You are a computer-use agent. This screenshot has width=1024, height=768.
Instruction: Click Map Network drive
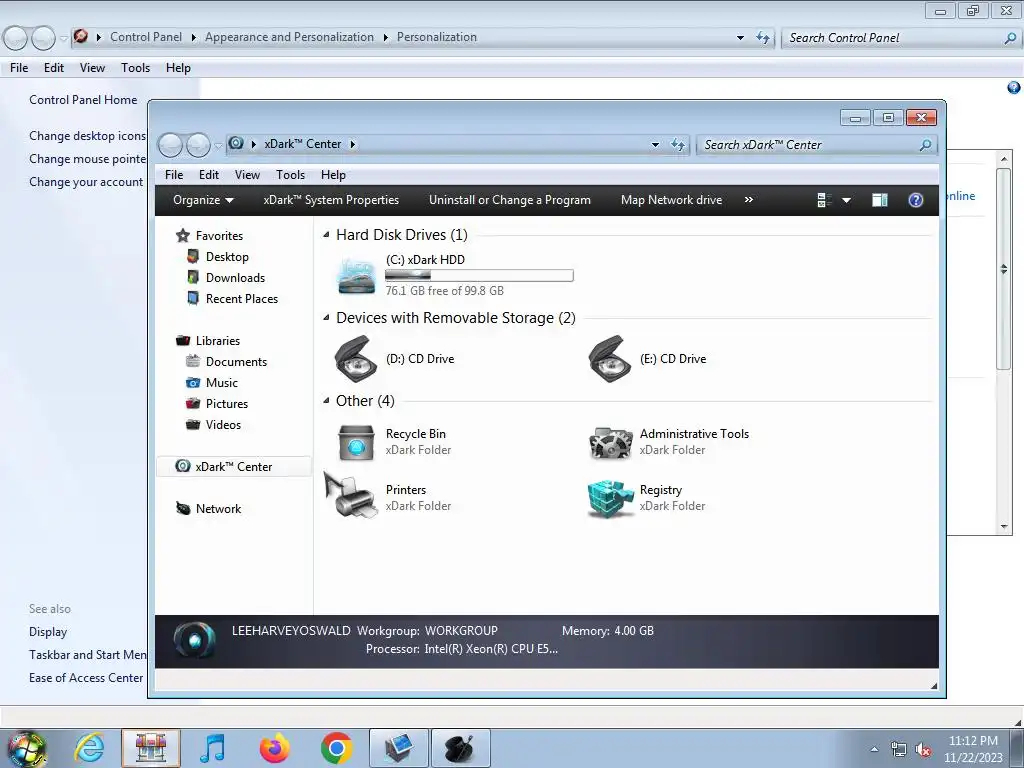671,200
